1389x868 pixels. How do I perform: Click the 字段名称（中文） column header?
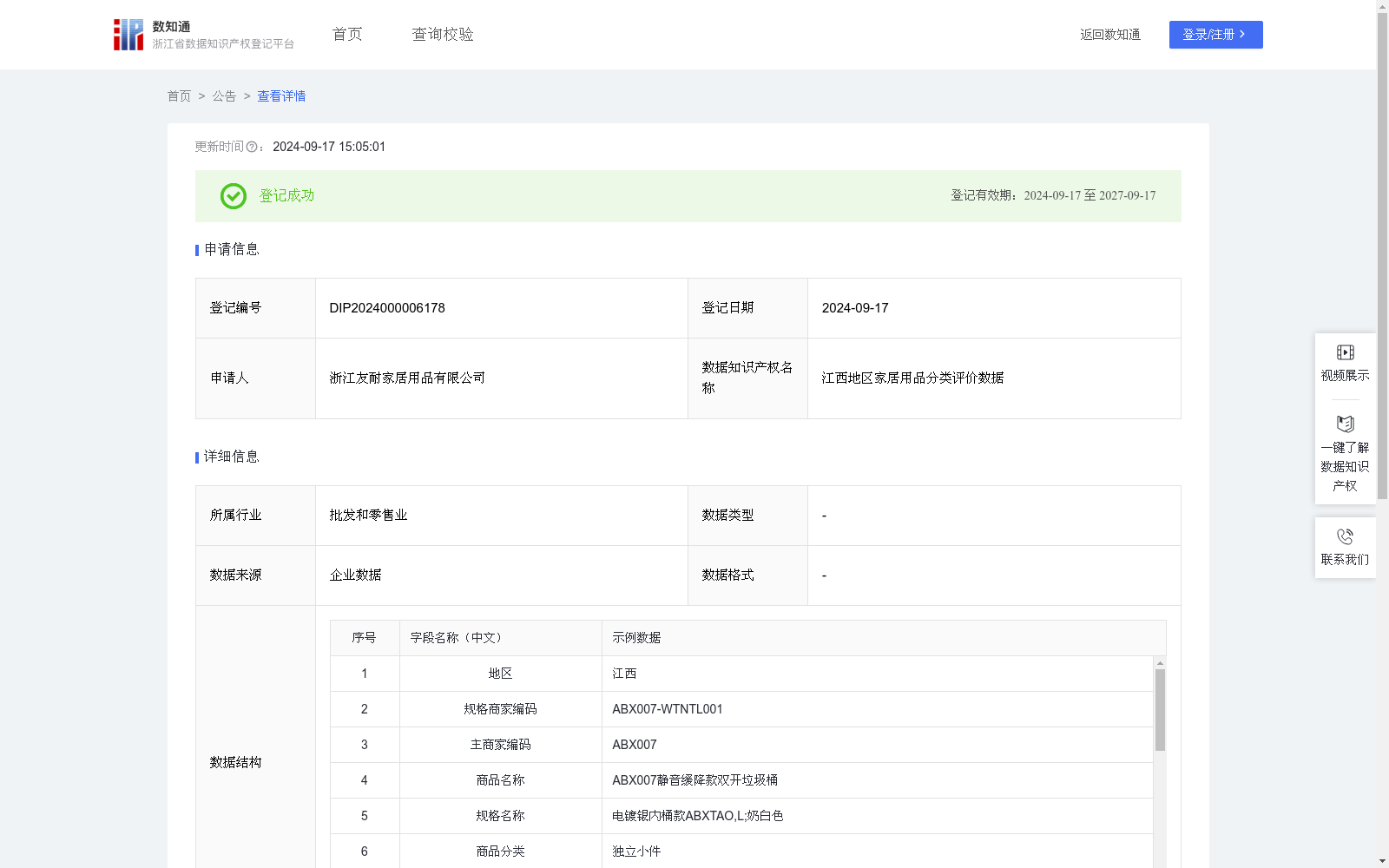pos(501,638)
